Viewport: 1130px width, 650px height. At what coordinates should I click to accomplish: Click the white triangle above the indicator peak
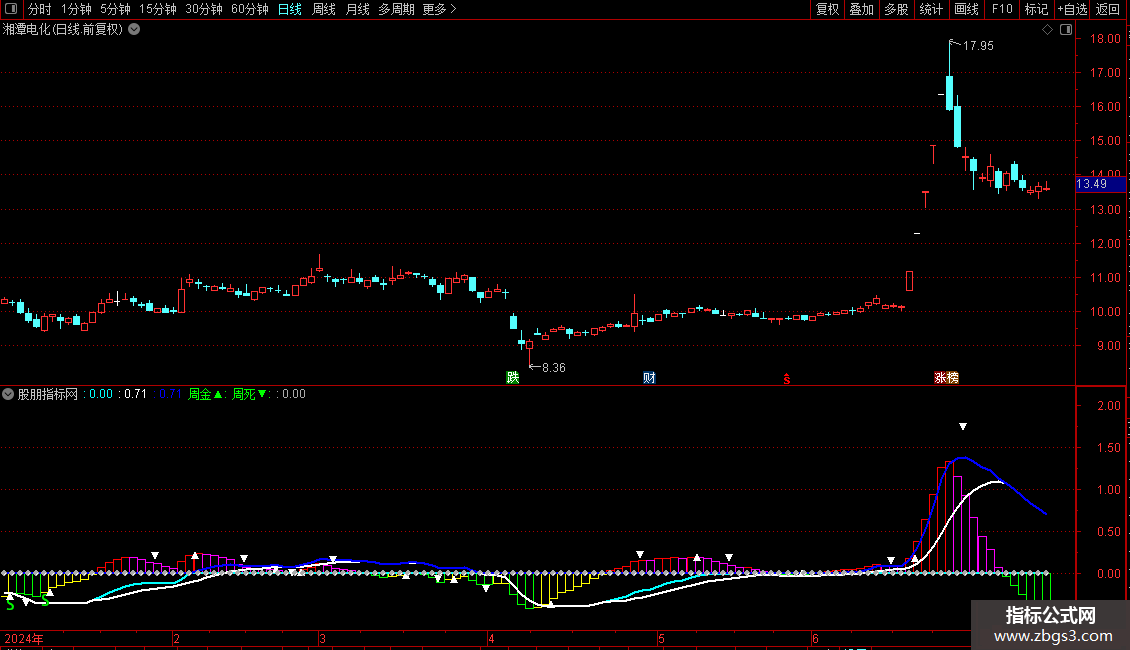click(963, 427)
